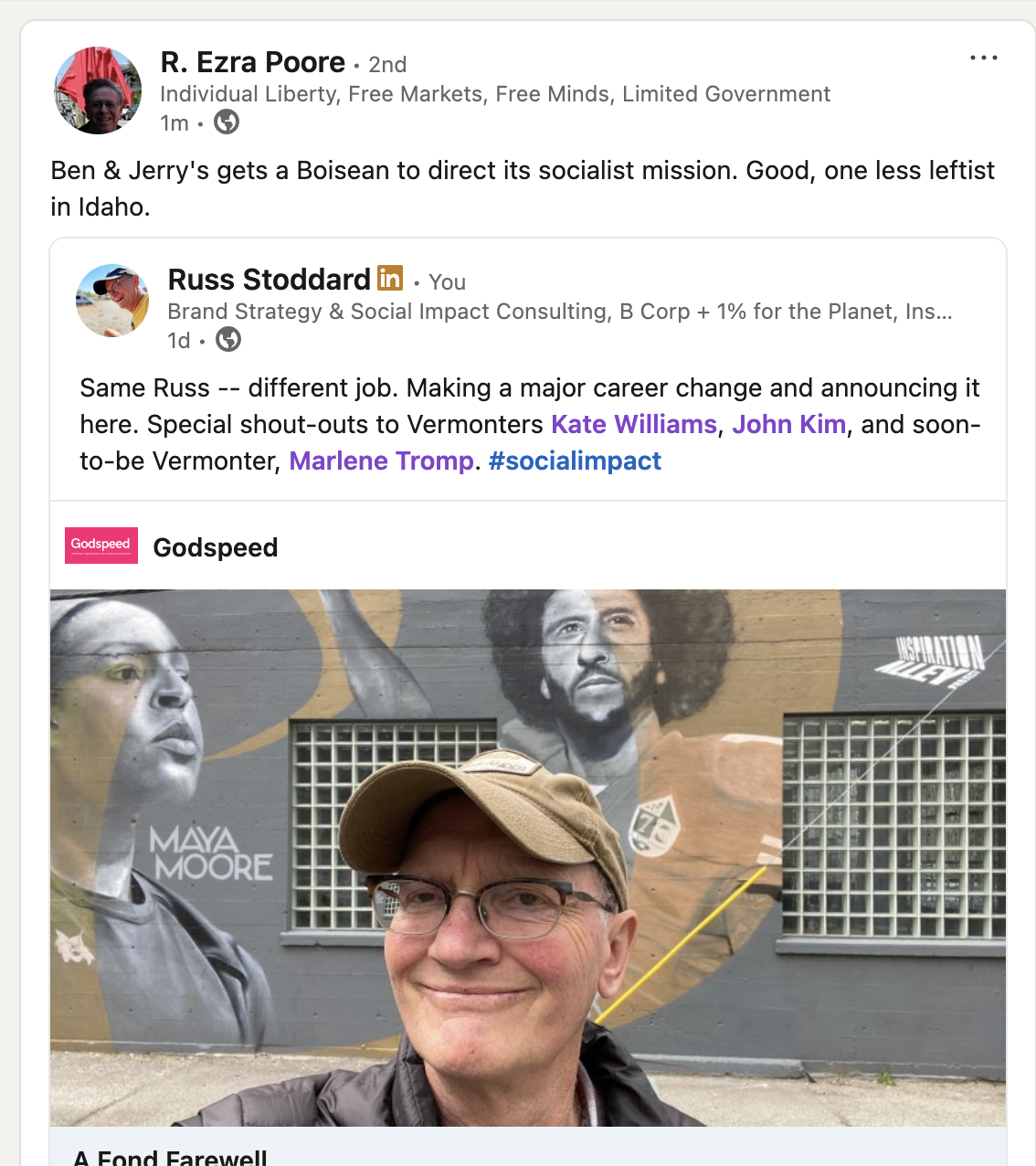The image size is (1036, 1166).
Task: Click Russ Stoddard's headline text
Action: click(560, 312)
